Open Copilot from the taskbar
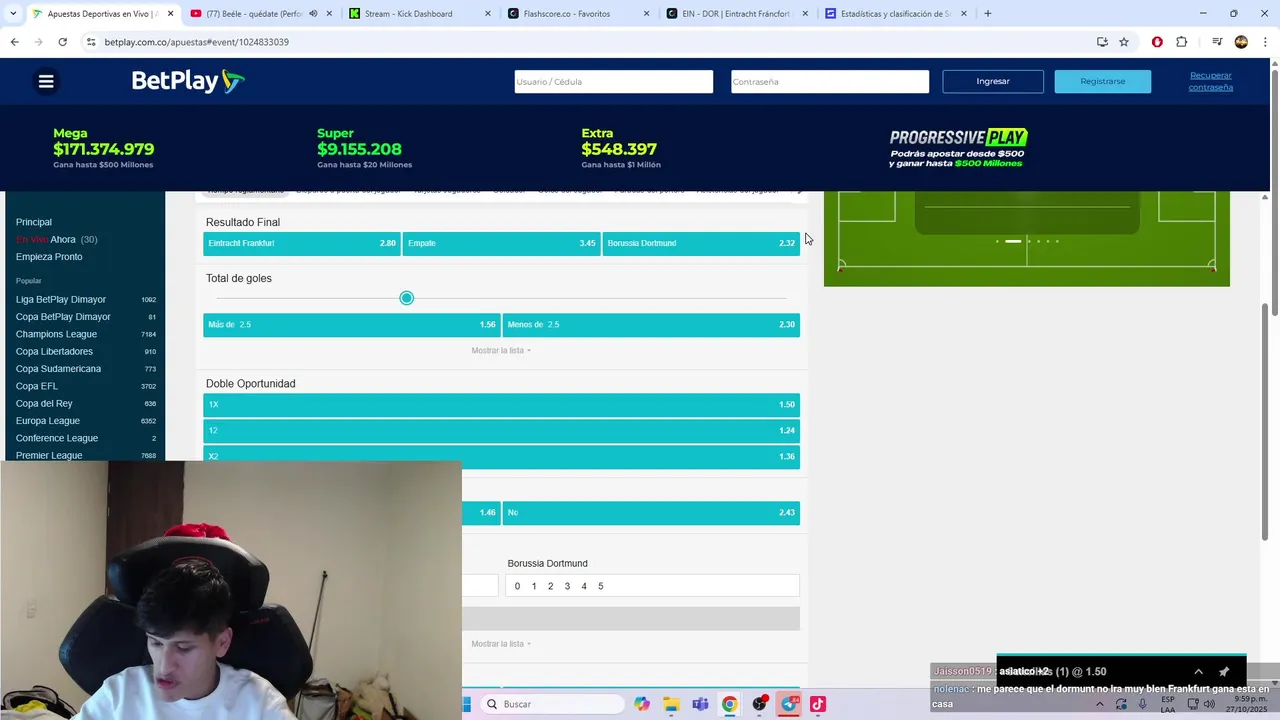This screenshot has height=720, width=1280. click(641, 704)
